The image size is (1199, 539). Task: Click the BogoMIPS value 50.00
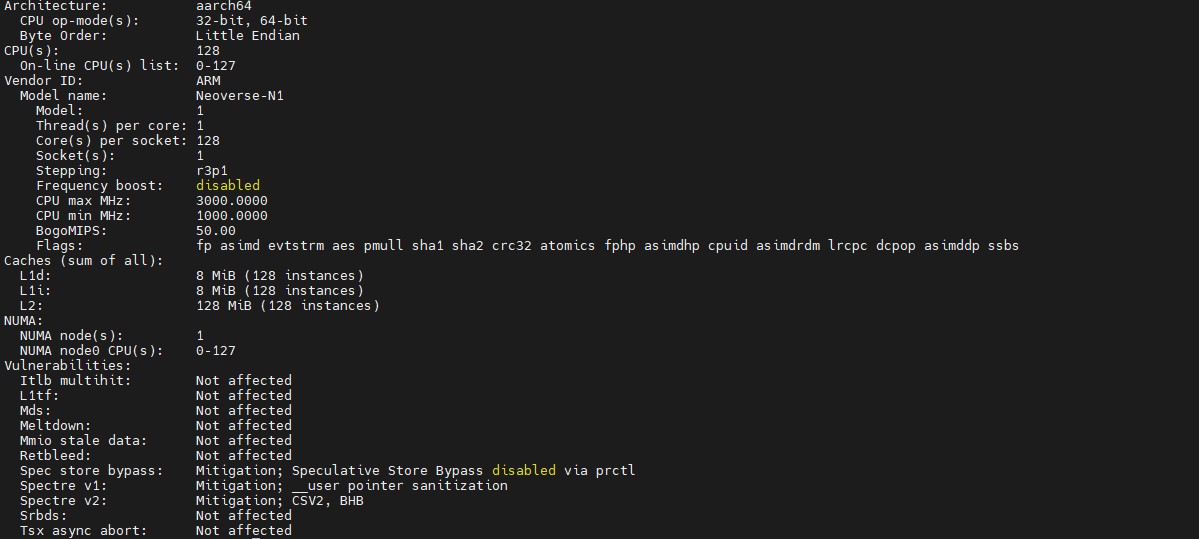[215, 231]
